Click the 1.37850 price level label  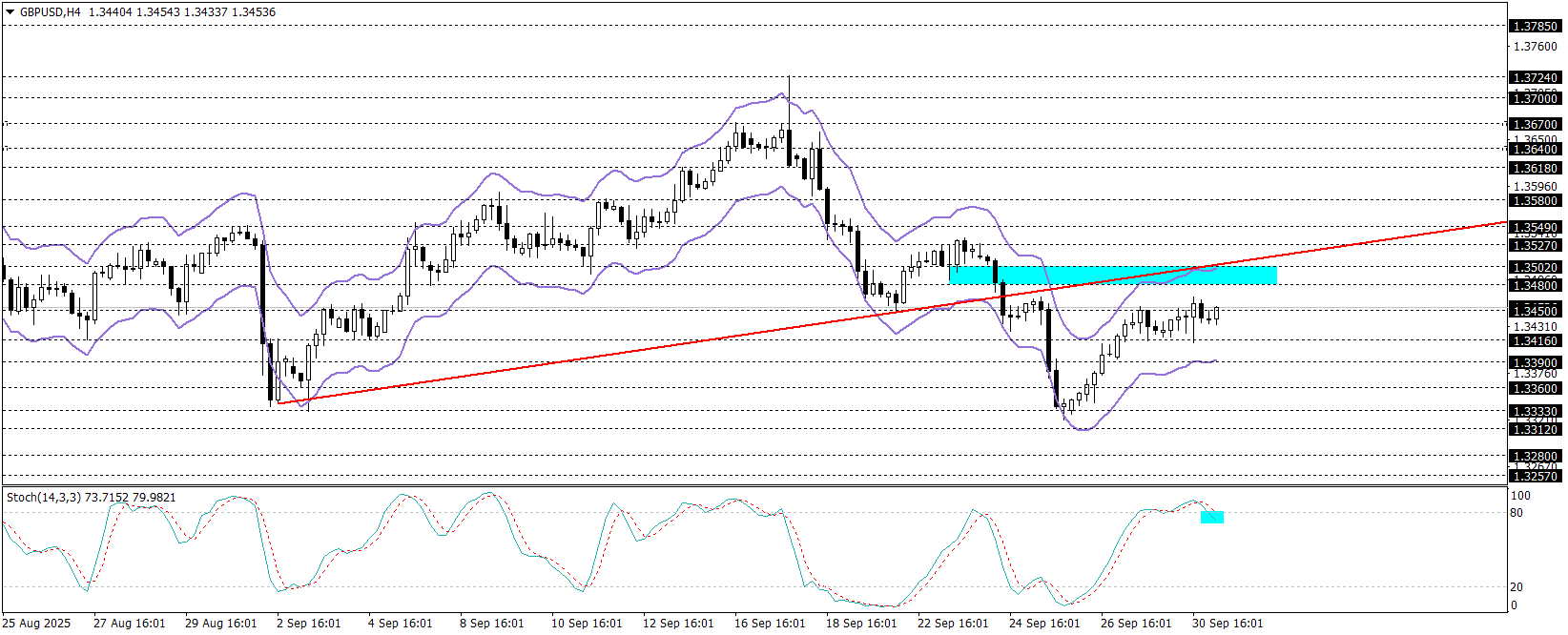pyautogui.click(x=1535, y=27)
